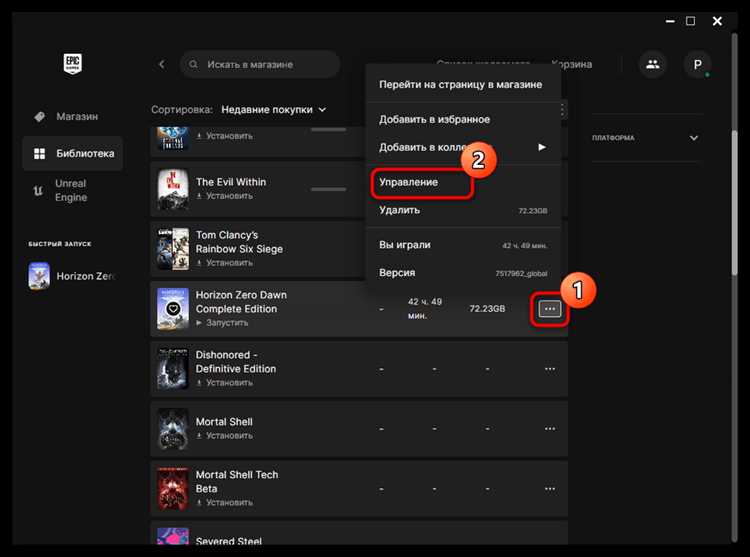Open options dots for Dishonored
Screen dimensions: 750x557
coord(550,369)
